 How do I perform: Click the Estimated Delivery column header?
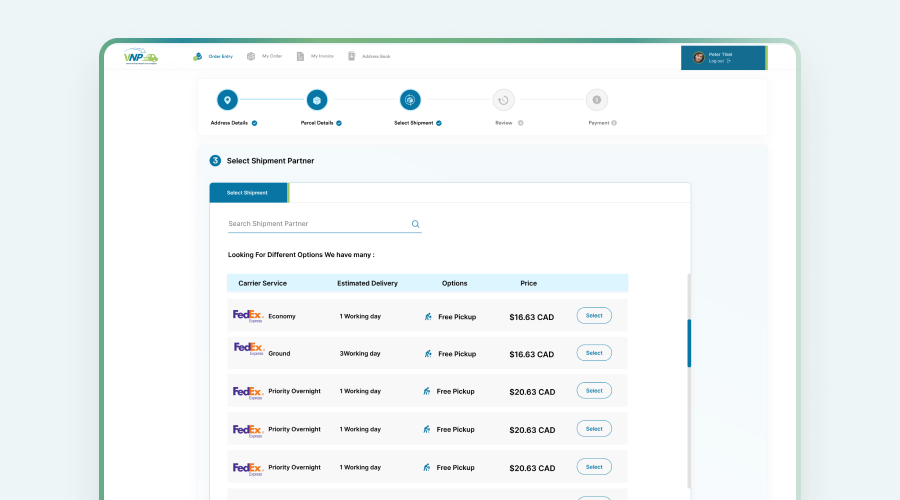click(x=367, y=284)
